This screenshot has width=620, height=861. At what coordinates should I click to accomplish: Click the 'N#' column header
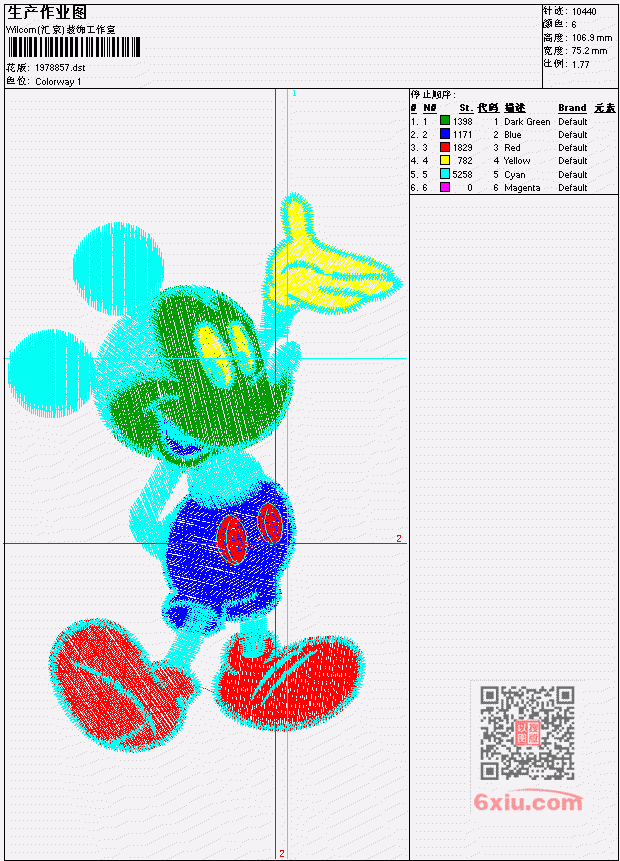click(429, 108)
